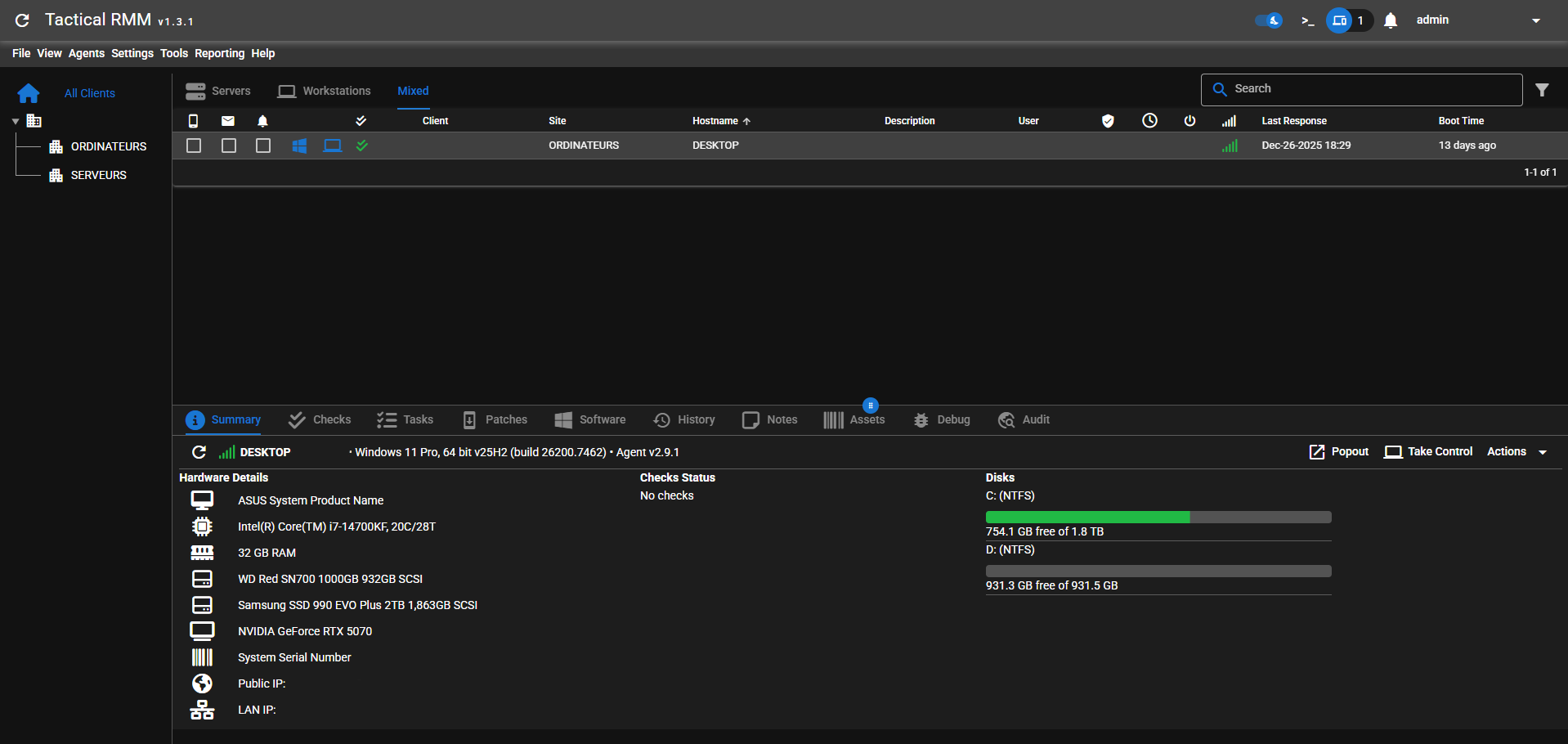This screenshot has width=1568, height=744.
Task: Click the Popout button
Action: click(1338, 452)
